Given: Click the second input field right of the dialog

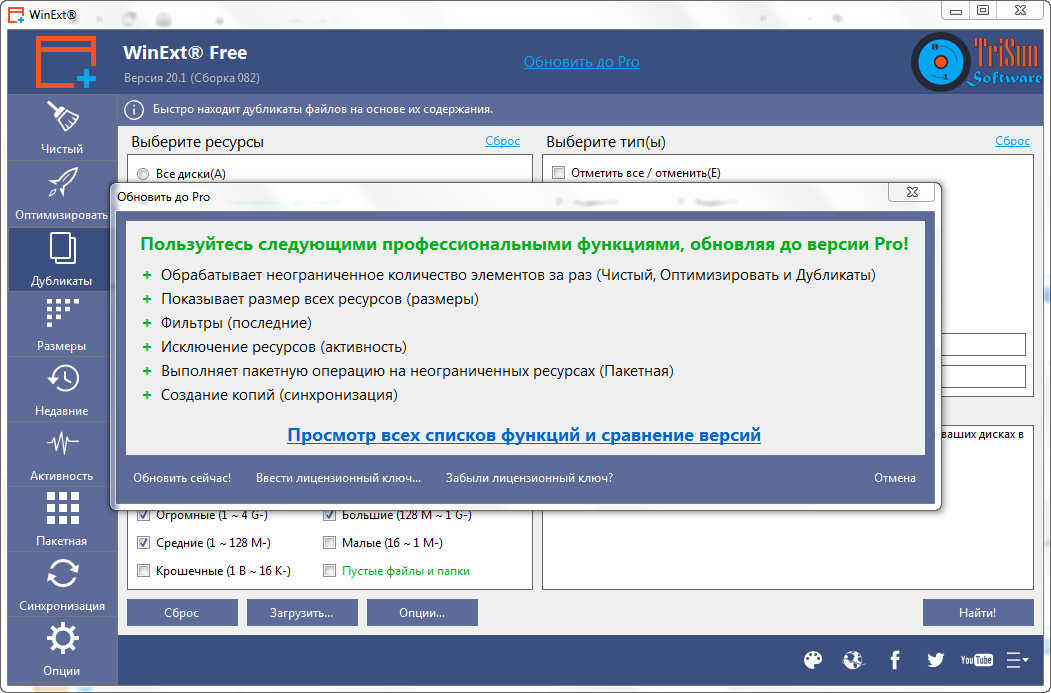Looking at the screenshot, I should [x=983, y=377].
